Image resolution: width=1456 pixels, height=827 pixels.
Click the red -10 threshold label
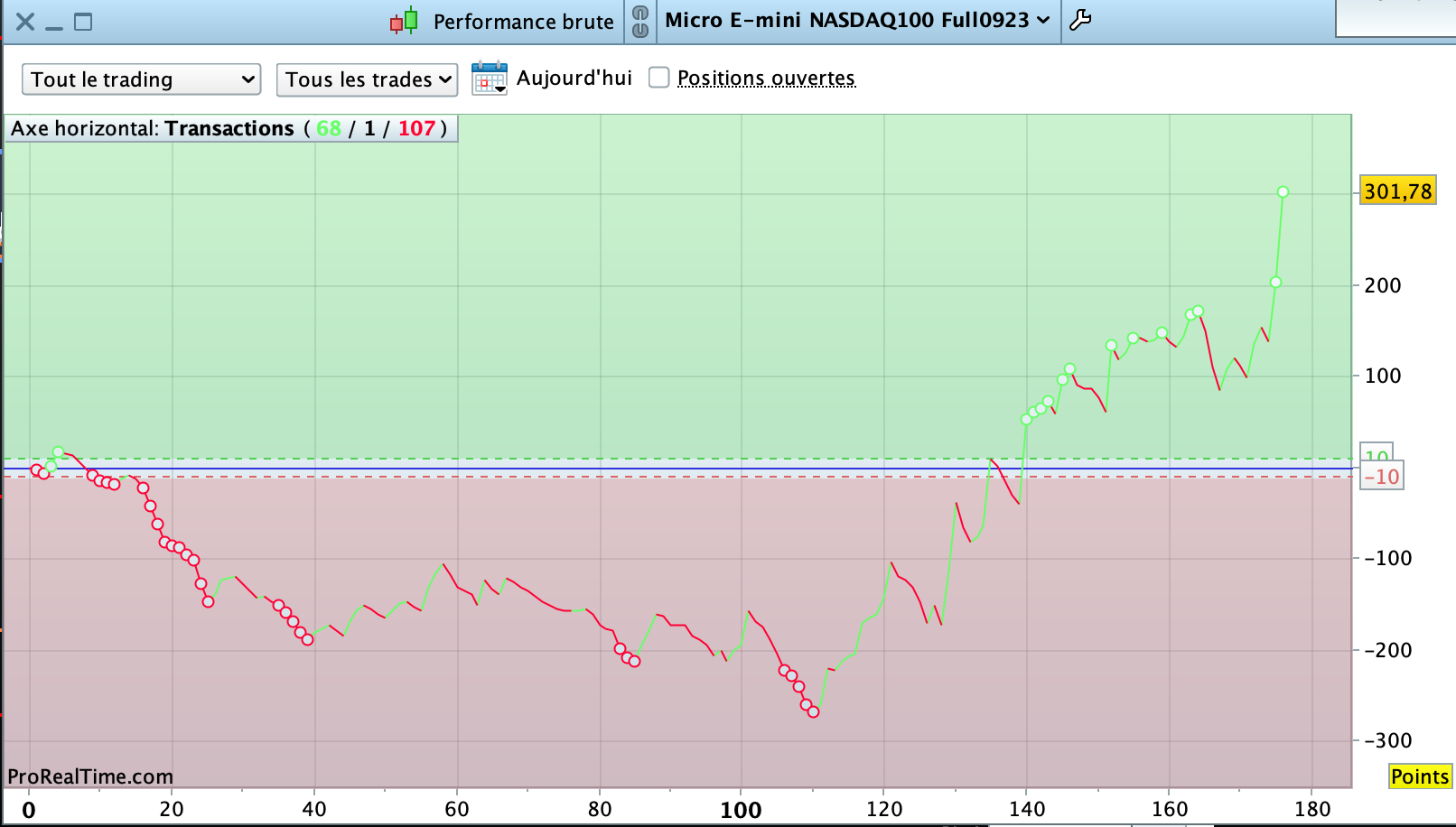coord(1382,477)
